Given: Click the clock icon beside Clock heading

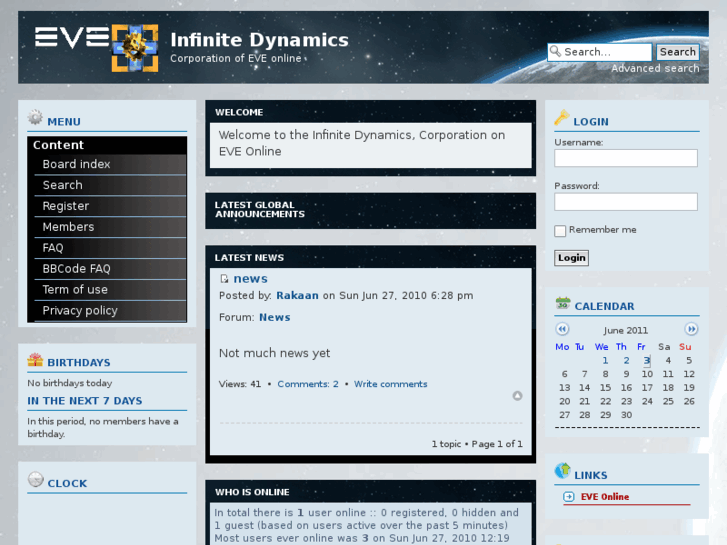Looking at the screenshot, I should (x=35, y=479).
